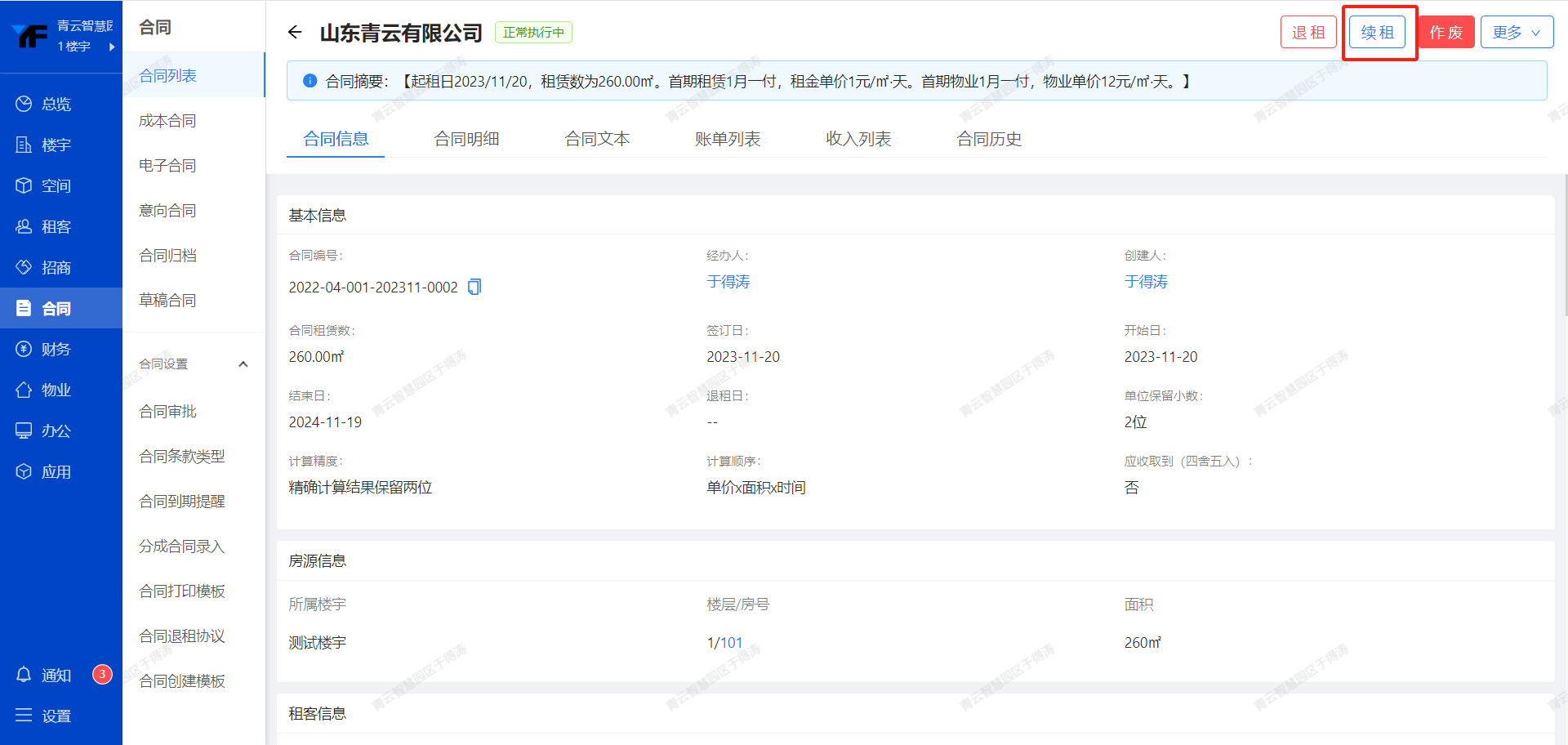This screenshot has height=745, width=1568.
Task: Go to 楼宇 buildings section
Action: pyautogui.click(x=56, y=145)
